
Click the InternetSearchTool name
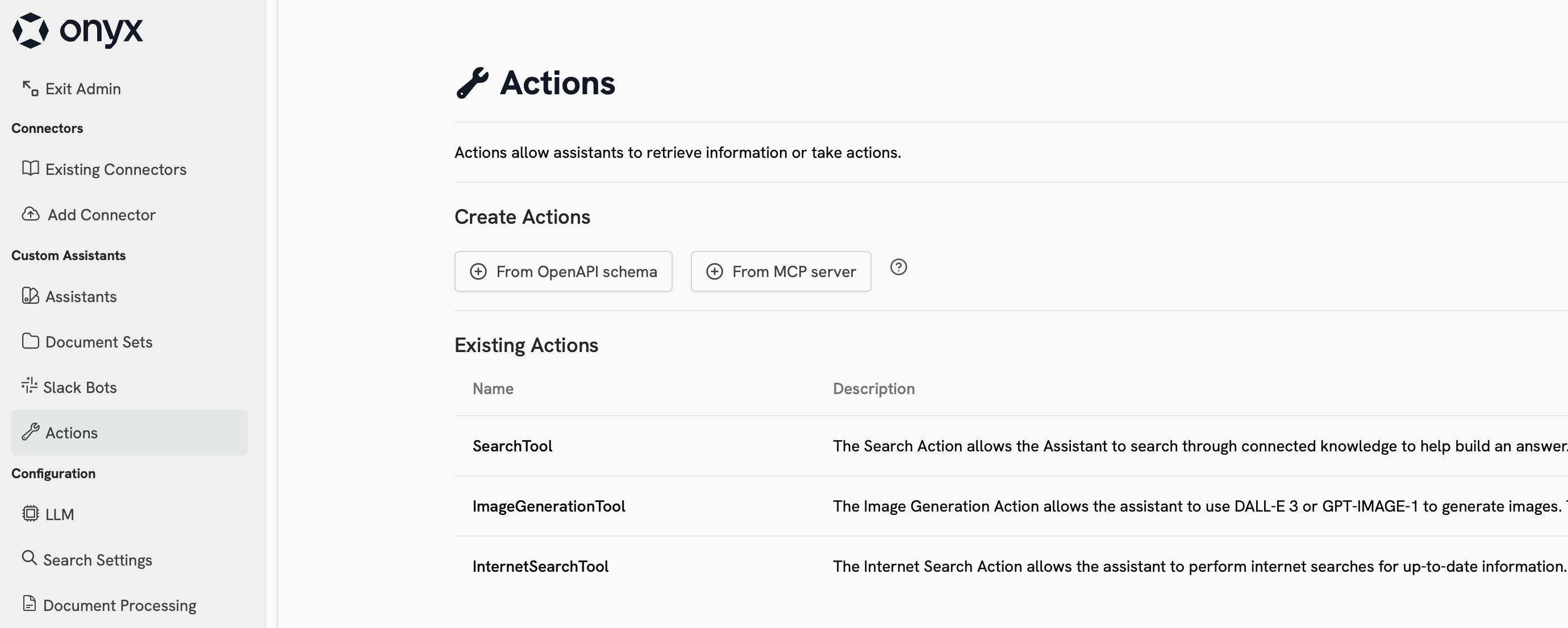pyautogui.click(x=540, y=566)
